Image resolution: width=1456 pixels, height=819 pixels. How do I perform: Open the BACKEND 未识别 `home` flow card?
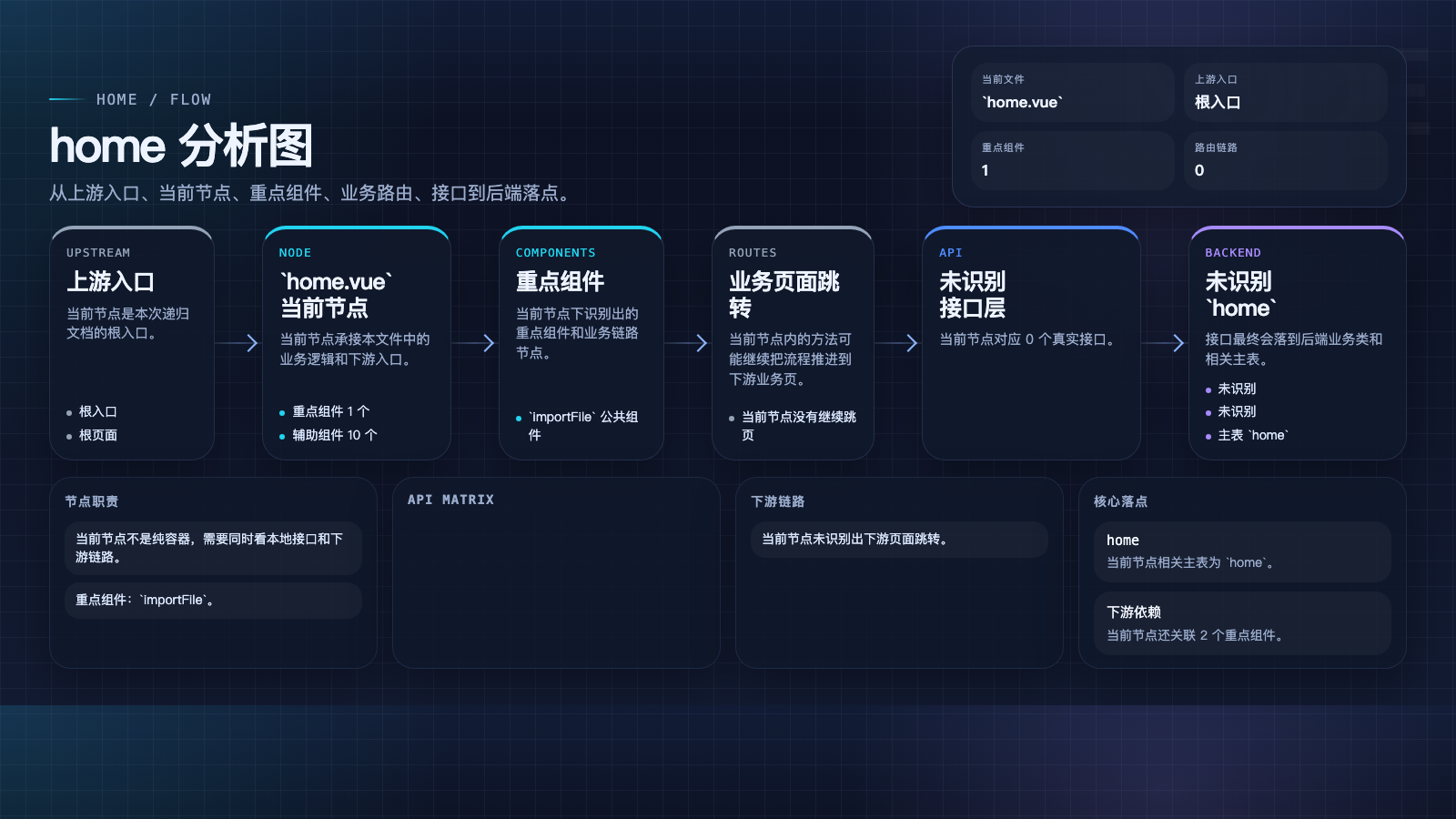(x=1298, y=343)
